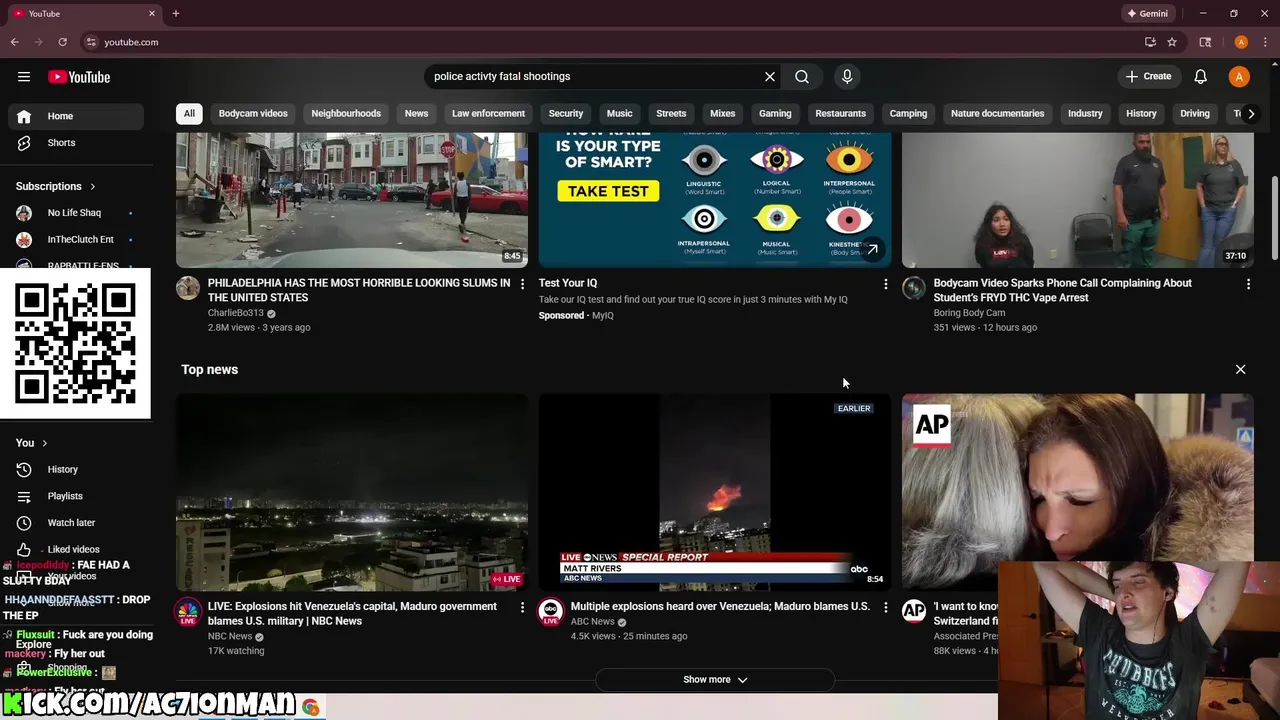The image size is (1280, 720).
Task: Play the NBC News live Venezuela thumbnail
Action: tap(352, 492)
